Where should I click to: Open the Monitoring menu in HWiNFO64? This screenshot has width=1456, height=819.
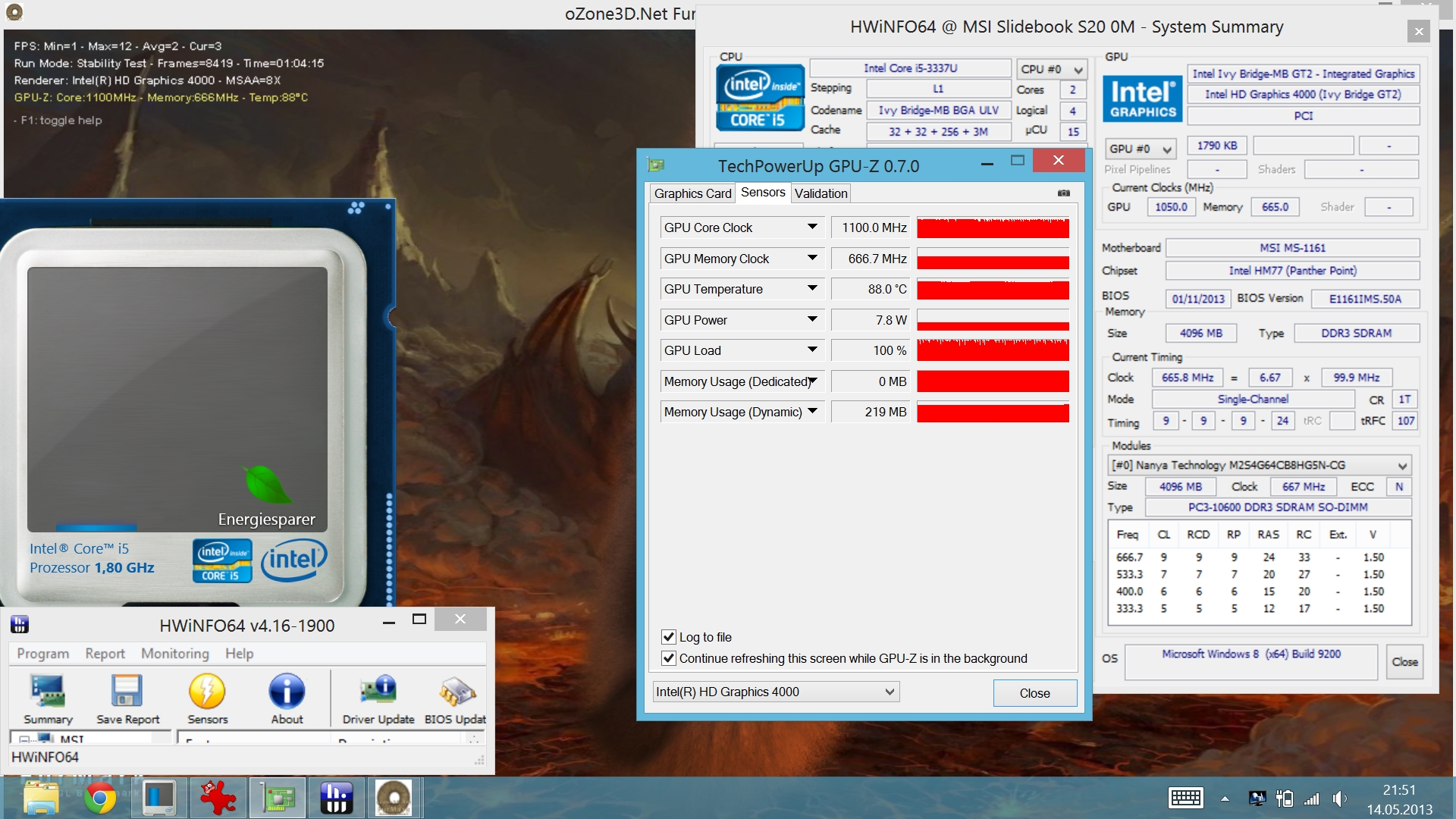click(x=175, y=654)
